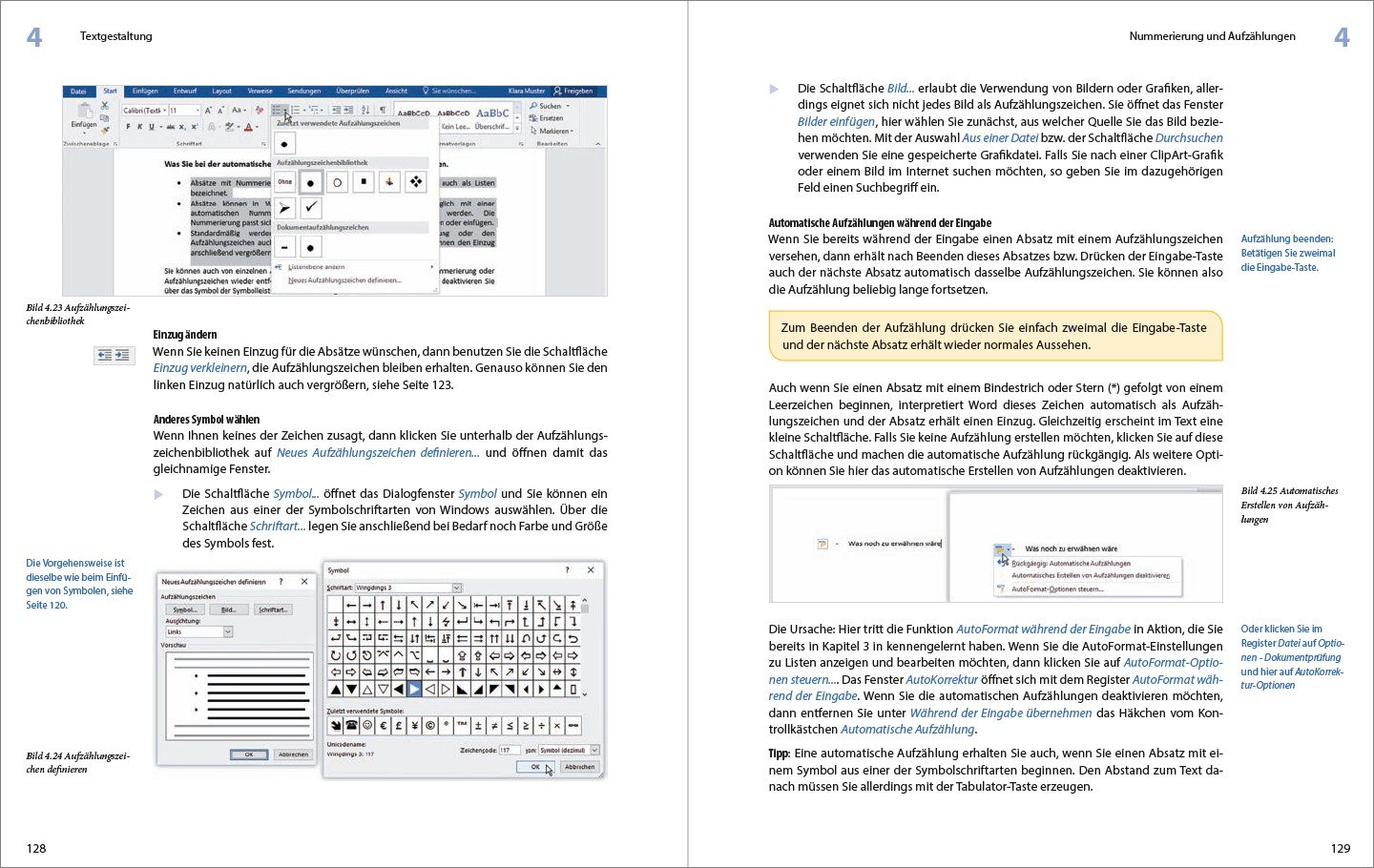Viewport: 1374px width, 868px height.
Task: Choose 'Neues Aufzählungszeichen definieren...' menu entry
Action: click(344, 280)
